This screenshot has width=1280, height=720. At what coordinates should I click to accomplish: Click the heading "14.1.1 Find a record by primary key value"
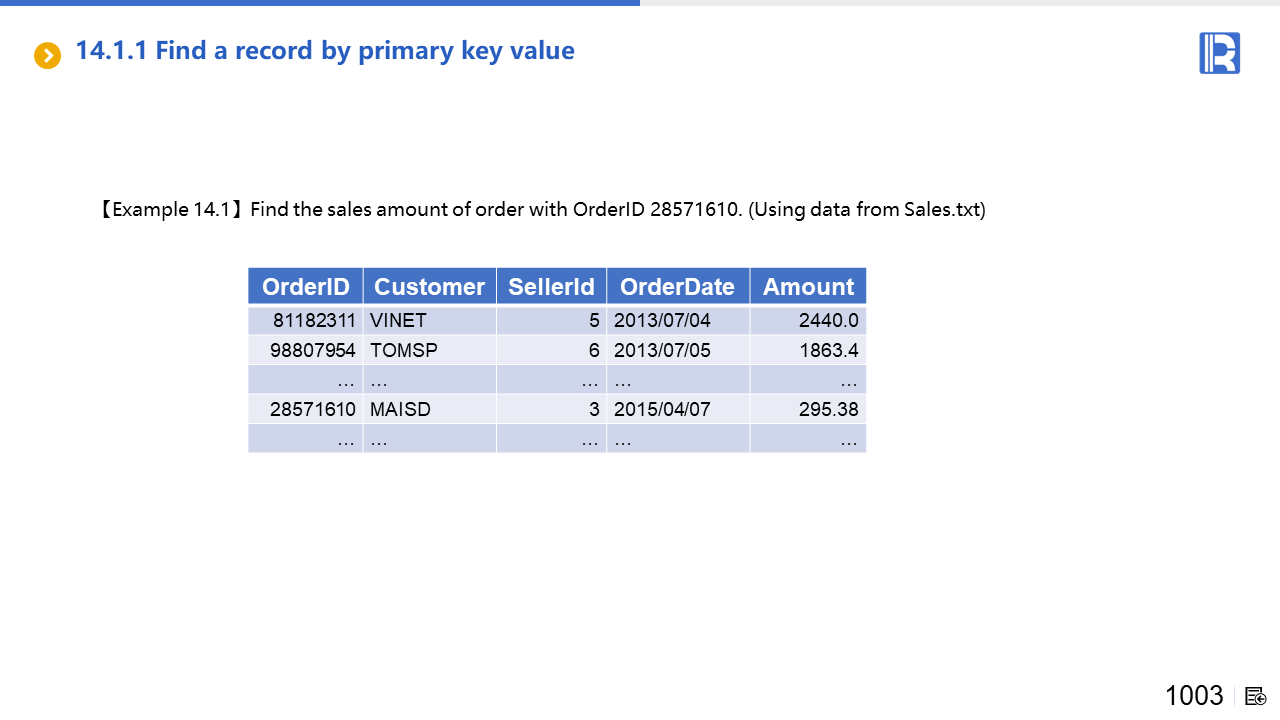coord(325,51)
